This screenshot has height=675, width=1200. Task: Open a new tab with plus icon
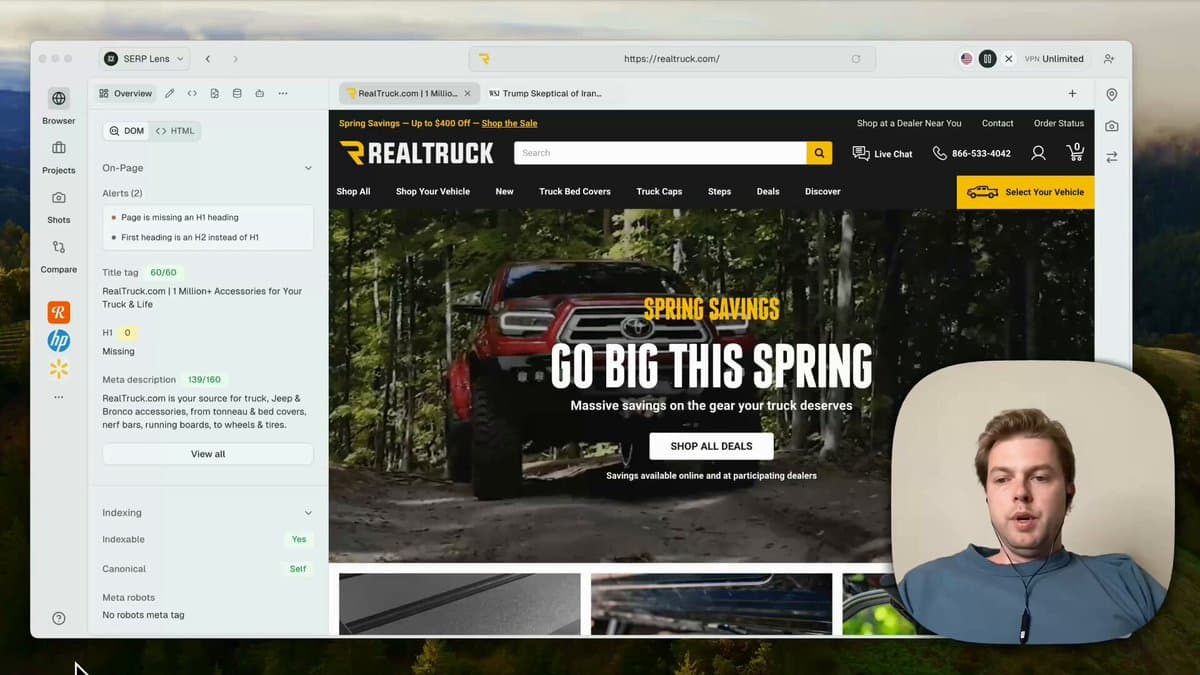[1073, 93]
